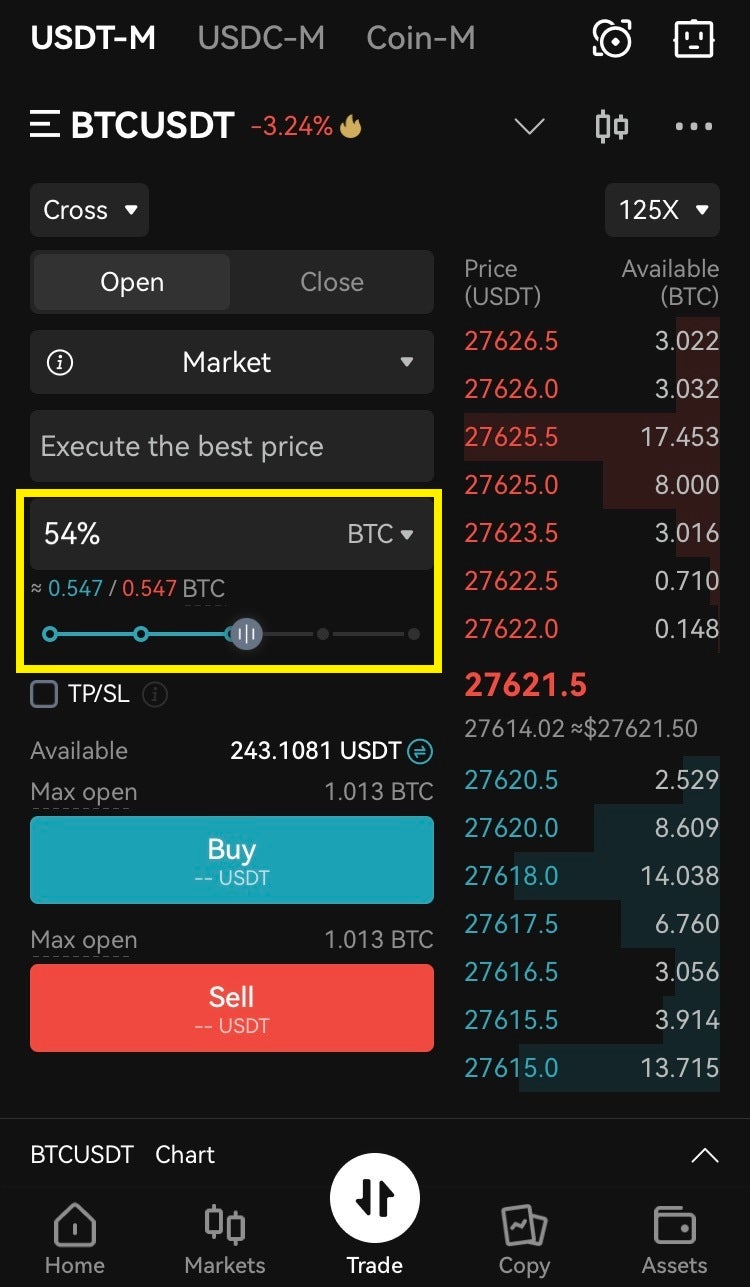Expand the BTC unit dropdown
750x1287 pixels.
pyautogui.click(x=380, y=534)
